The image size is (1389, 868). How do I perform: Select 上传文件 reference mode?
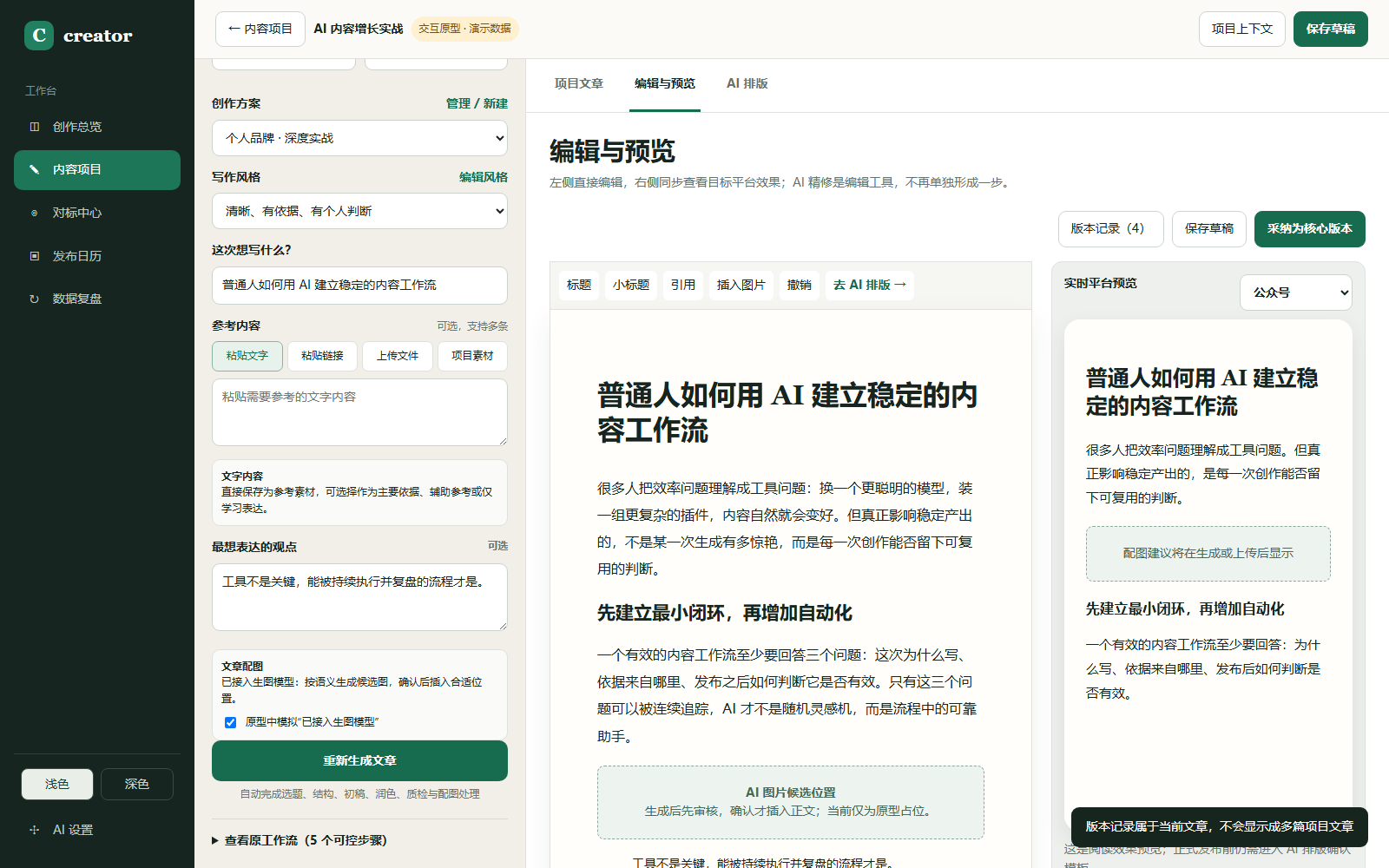(x=398, y=356)
